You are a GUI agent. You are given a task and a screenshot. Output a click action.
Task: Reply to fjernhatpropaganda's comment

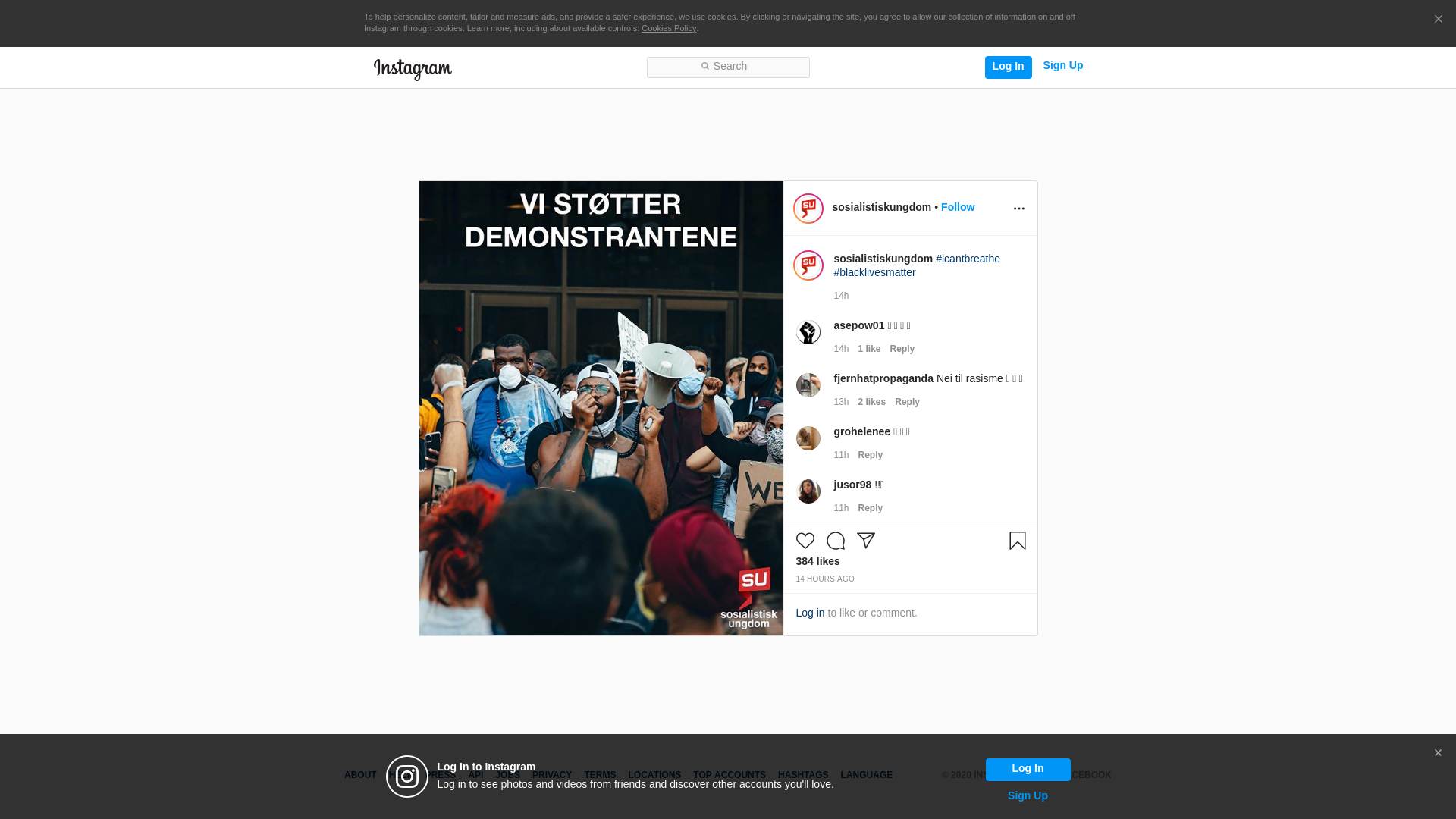pyautogui.click(x=906, y=402)
